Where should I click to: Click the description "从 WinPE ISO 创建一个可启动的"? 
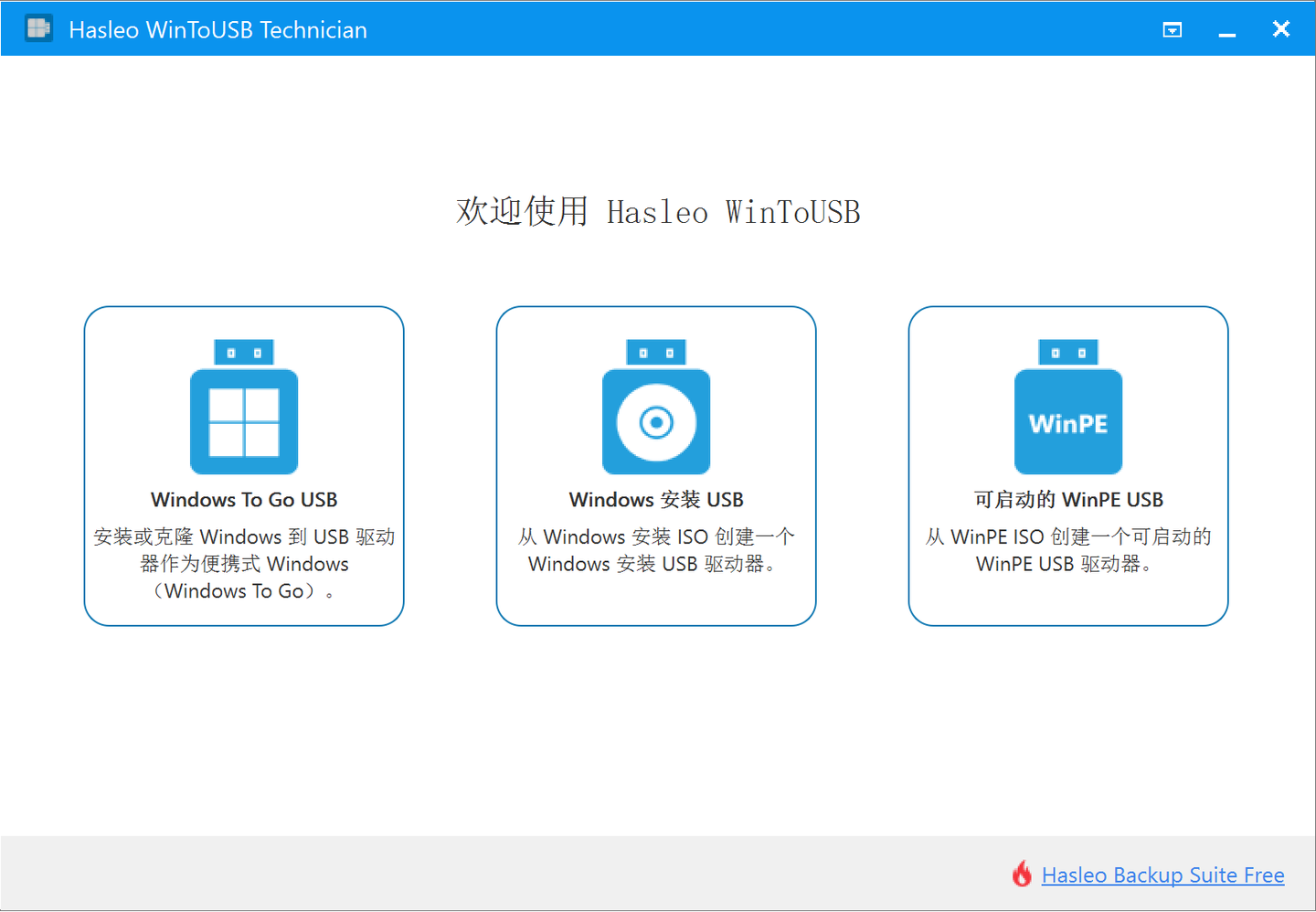1068,536
